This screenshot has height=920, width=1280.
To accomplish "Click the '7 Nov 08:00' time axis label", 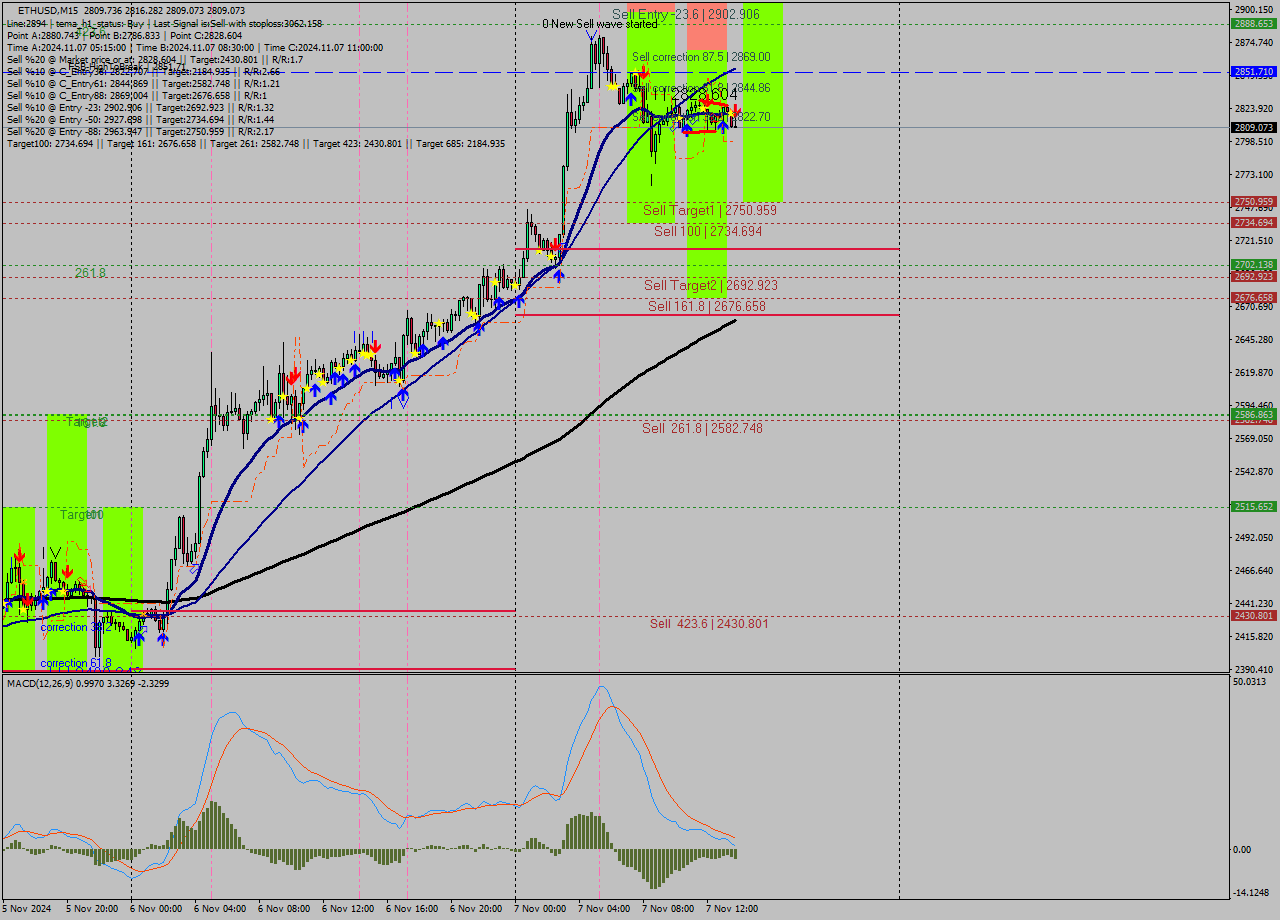I will point(668,909).
